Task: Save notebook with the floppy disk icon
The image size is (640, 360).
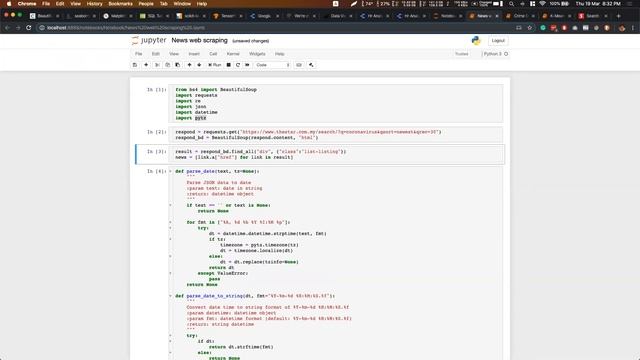Action: click(135, 65)
